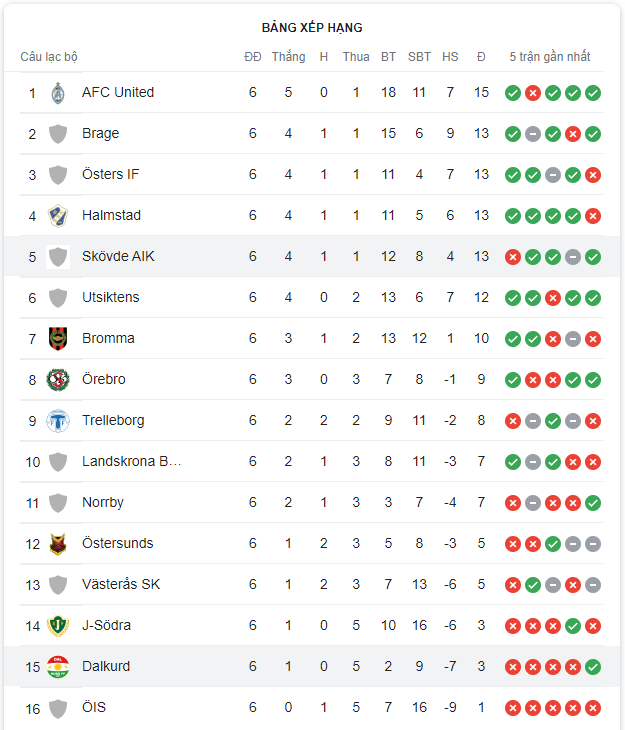This screenshot has height=730, width=625.
Task: Click the Thắng column header
Action: tap(288, 57)
